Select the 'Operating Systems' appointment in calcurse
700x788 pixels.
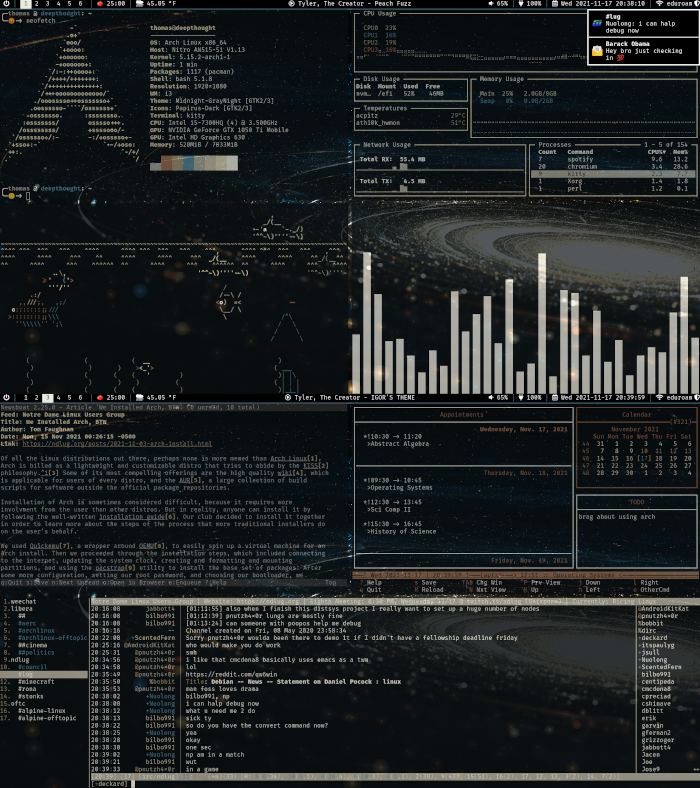click(x=402, y=487)
